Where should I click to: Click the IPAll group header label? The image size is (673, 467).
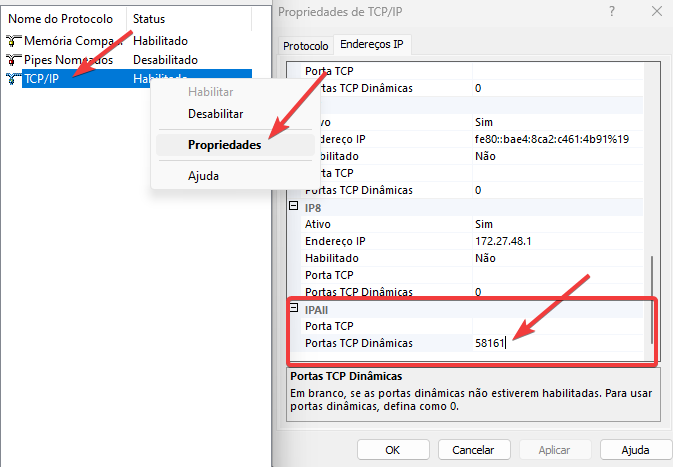click(x=316, y=310)
